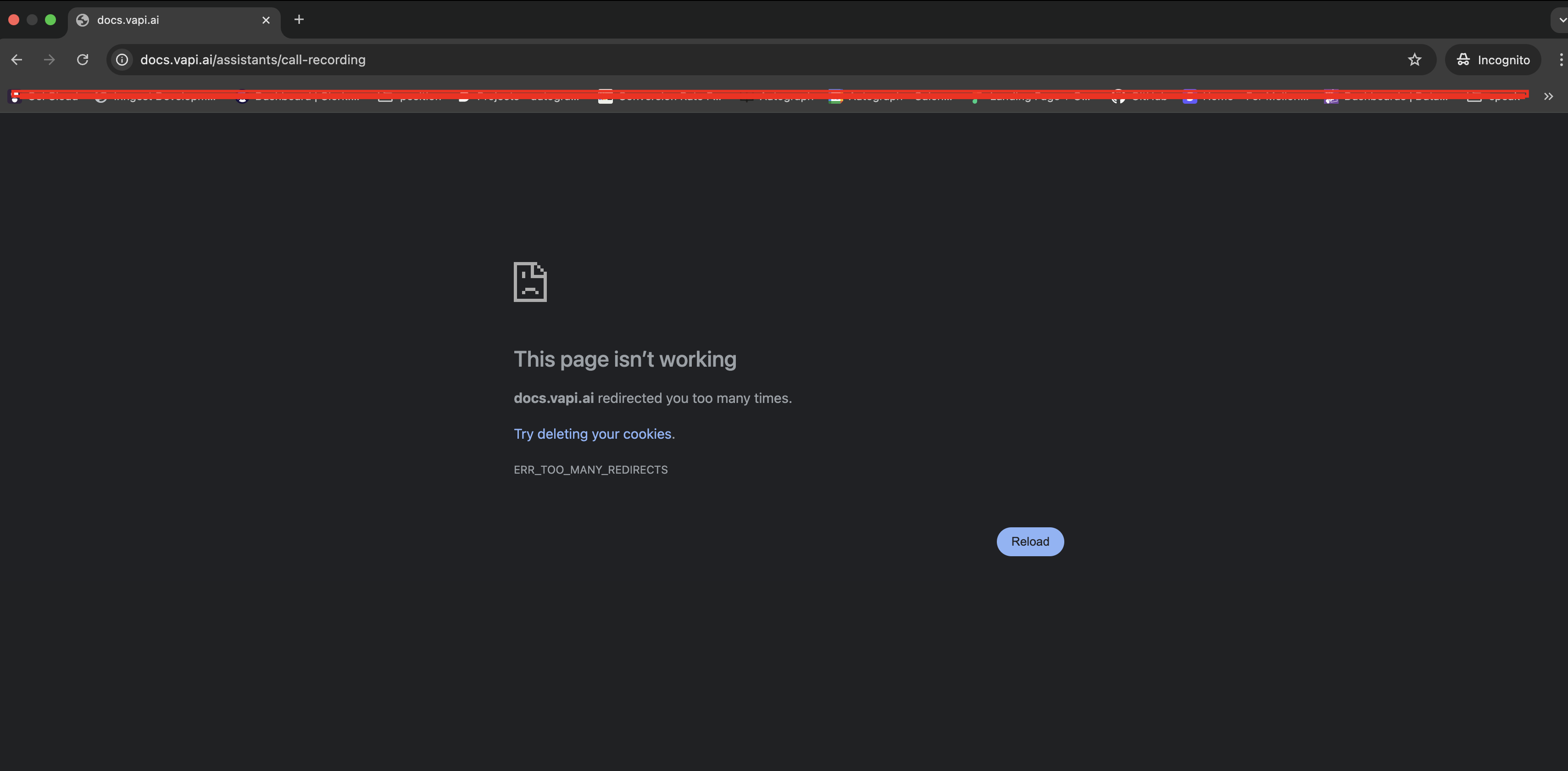Expand the tab search chevron
Viewport: 1568px width, 771px height.
[1561, 19]
